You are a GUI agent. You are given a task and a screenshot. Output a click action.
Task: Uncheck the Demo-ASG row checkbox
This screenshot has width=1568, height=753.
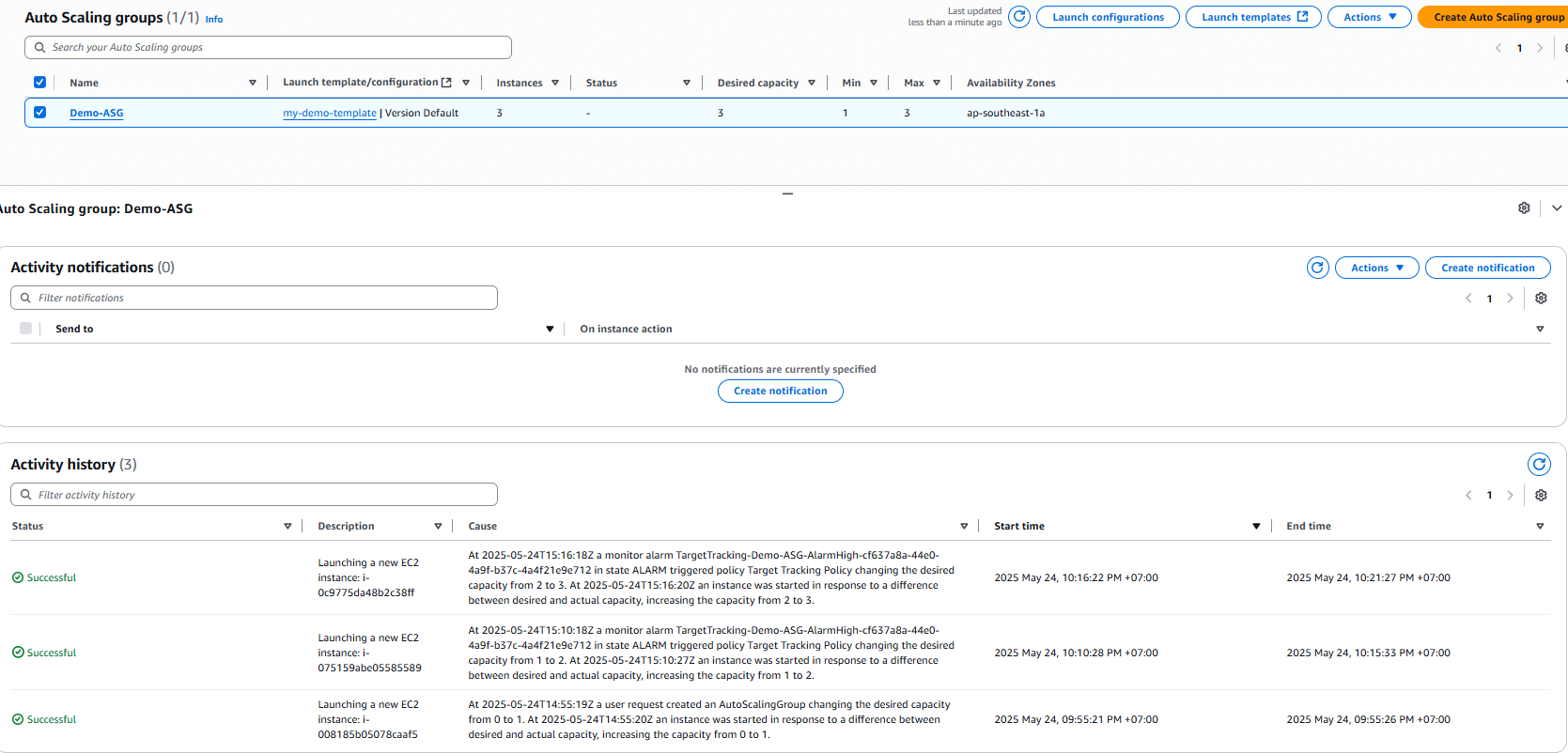39,113
